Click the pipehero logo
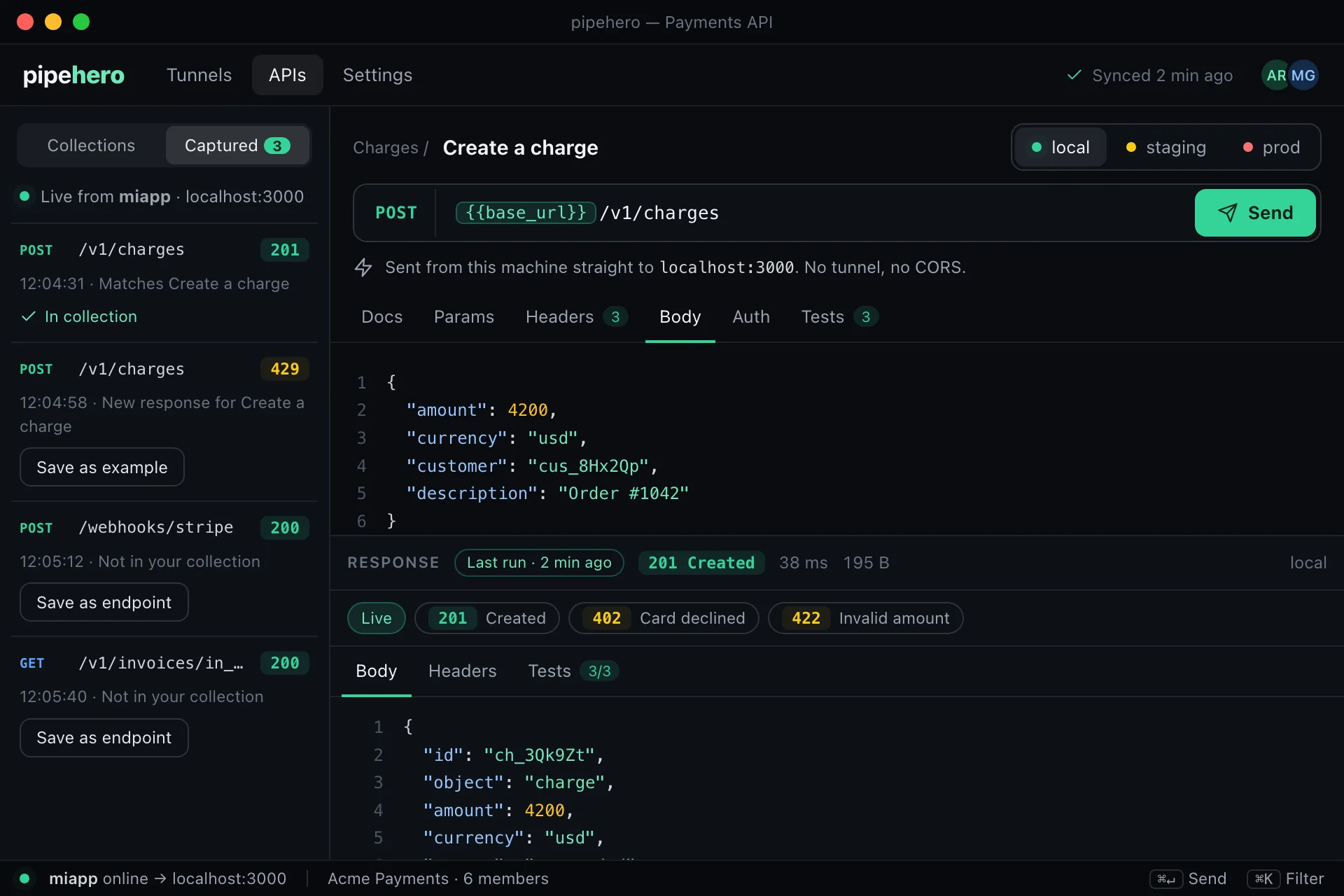The width and height of the screenshot is (1344, 896). tap(73, 75)
